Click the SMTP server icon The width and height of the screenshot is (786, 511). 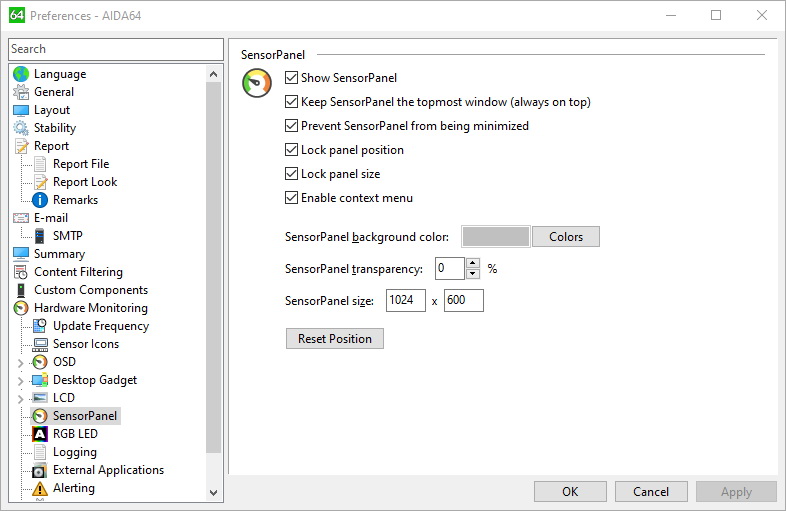pyautogui.click(x=40, y=236)
